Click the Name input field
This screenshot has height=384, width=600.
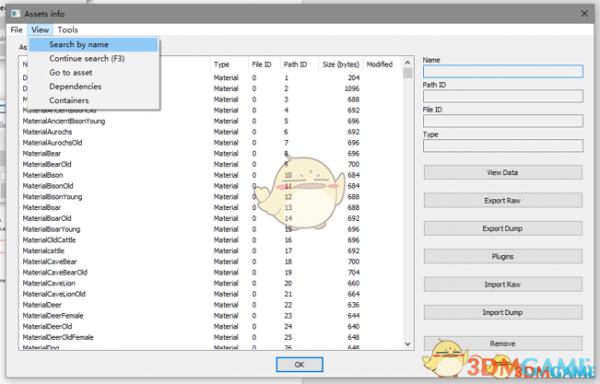[503, 72]
